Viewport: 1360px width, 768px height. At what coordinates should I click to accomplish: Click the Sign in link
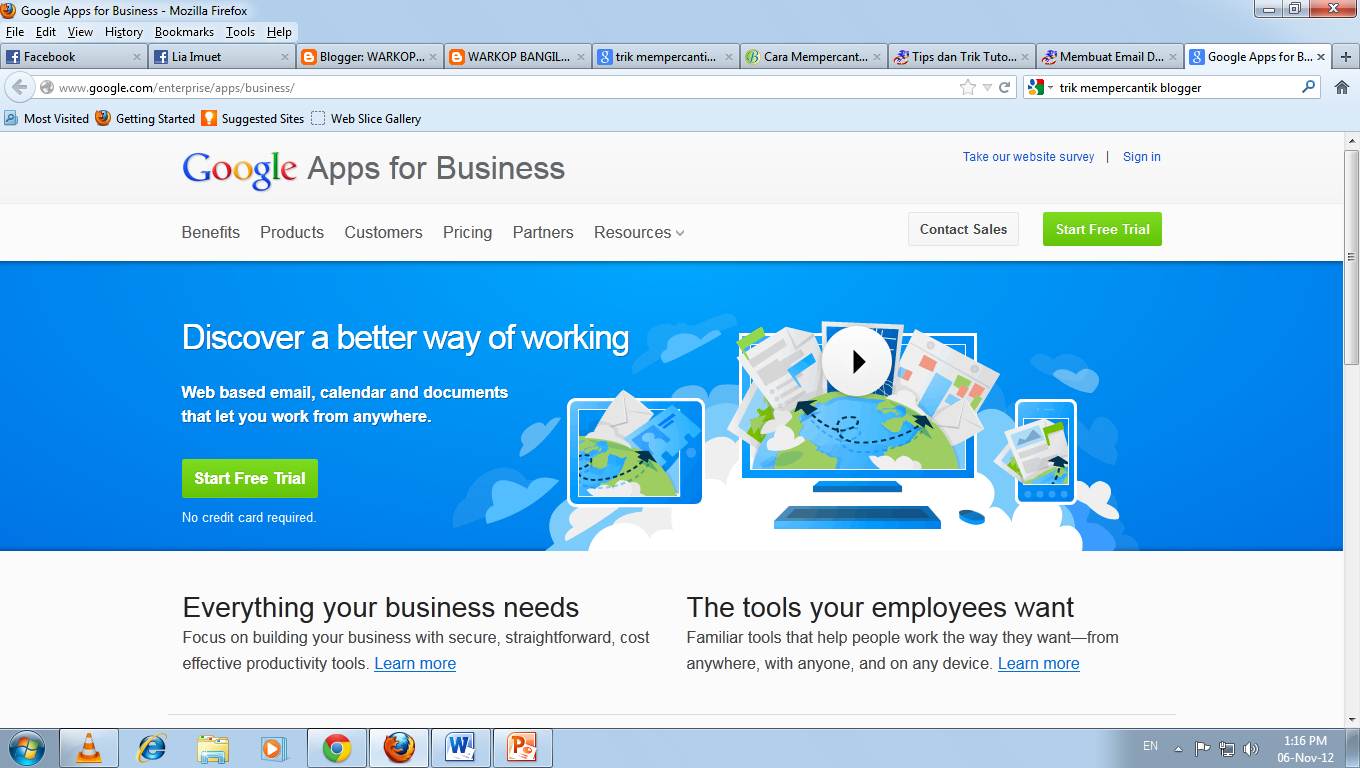[x=1142, y=157]
